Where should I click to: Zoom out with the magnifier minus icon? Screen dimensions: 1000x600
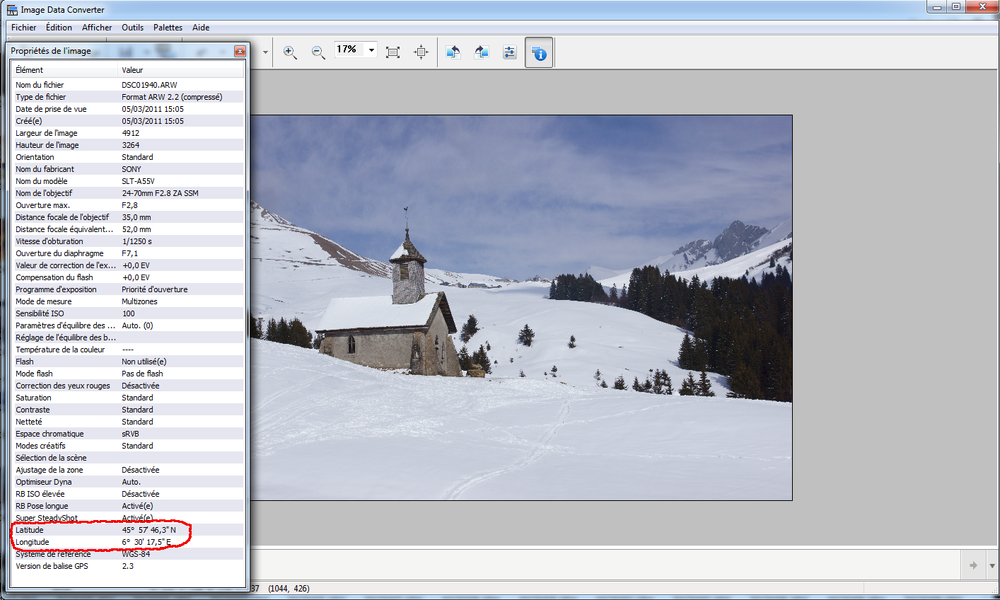coord(318,52)
